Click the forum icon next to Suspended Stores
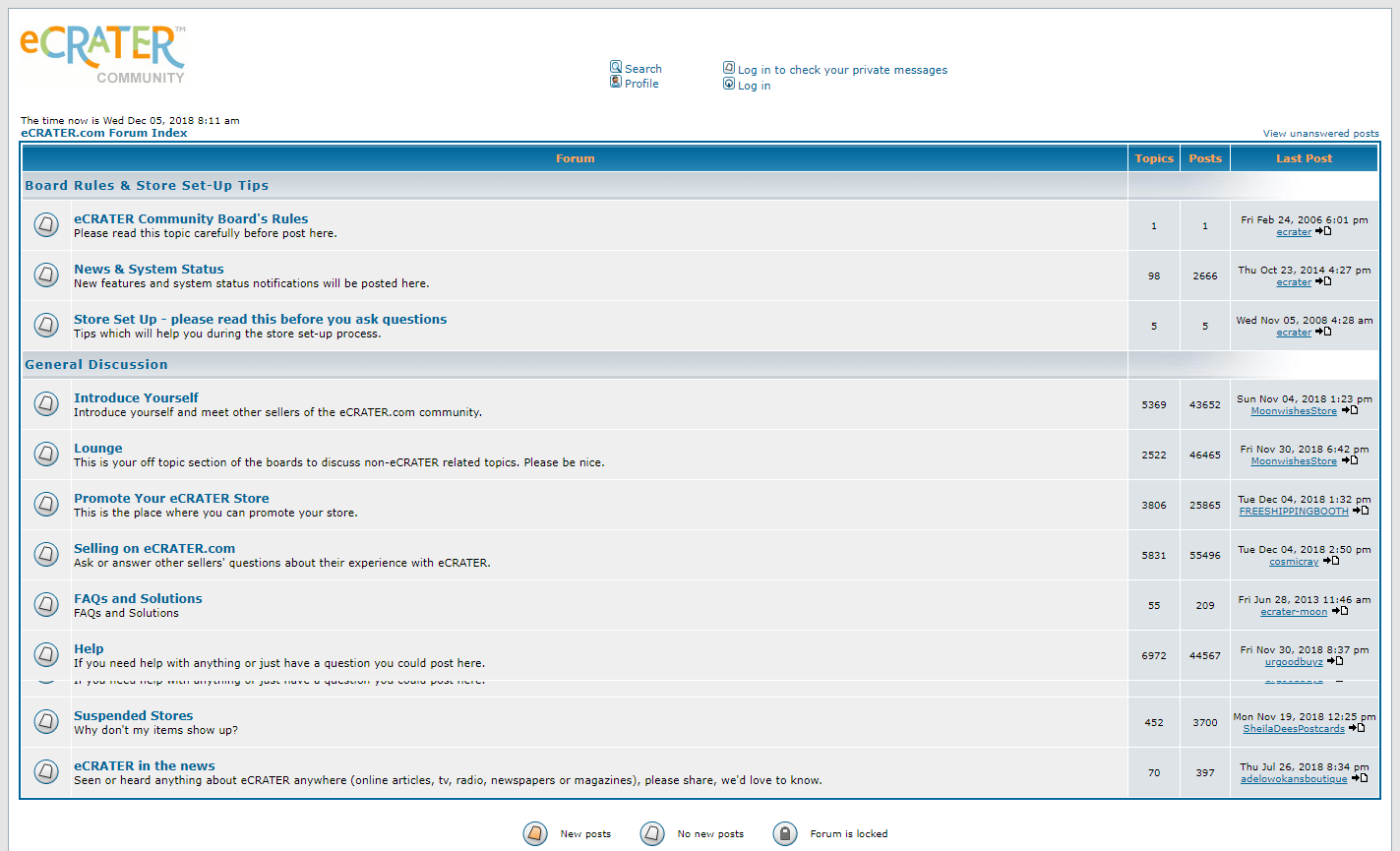 (x=46, y=721)
